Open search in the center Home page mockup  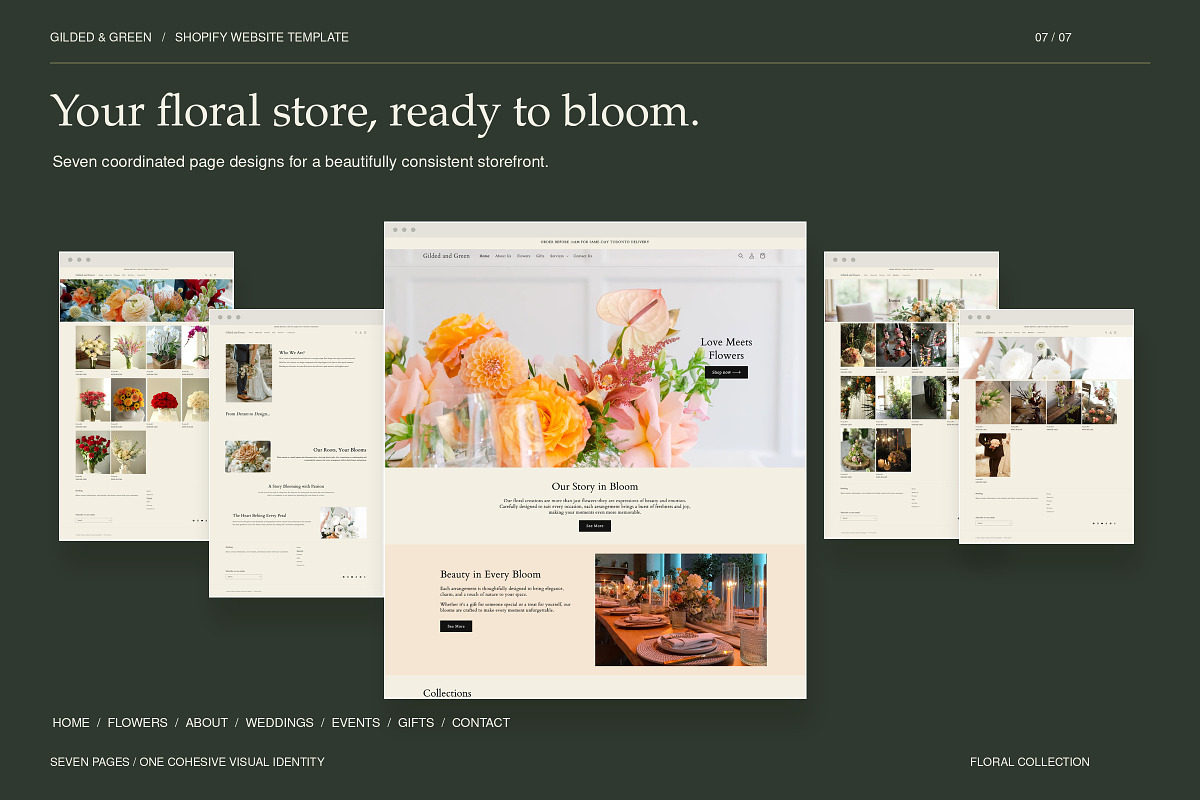click(x=741, y=256)
